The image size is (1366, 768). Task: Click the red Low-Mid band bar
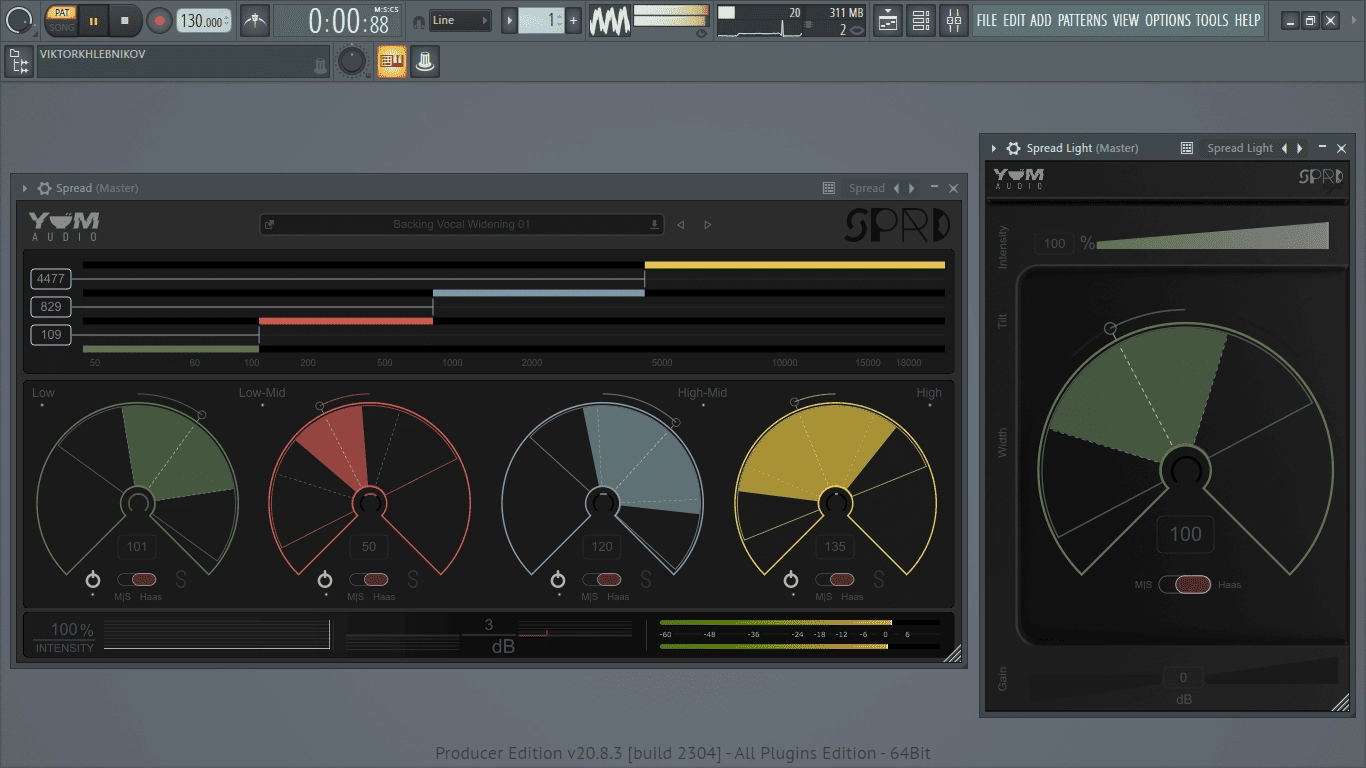[346, 321]
